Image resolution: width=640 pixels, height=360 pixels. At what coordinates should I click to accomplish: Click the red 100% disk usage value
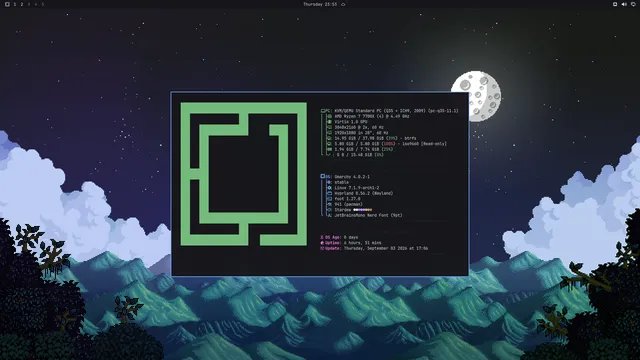389,144
